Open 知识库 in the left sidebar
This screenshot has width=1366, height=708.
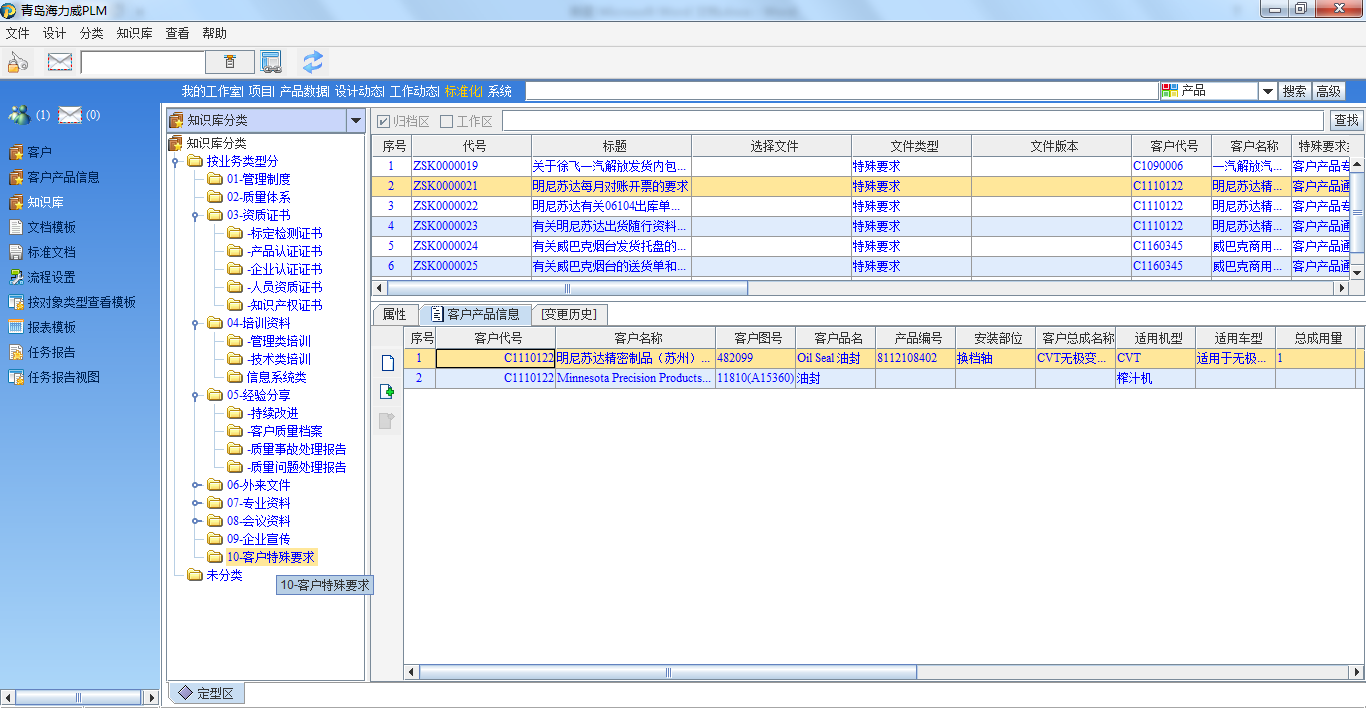(x=45, y=202)
